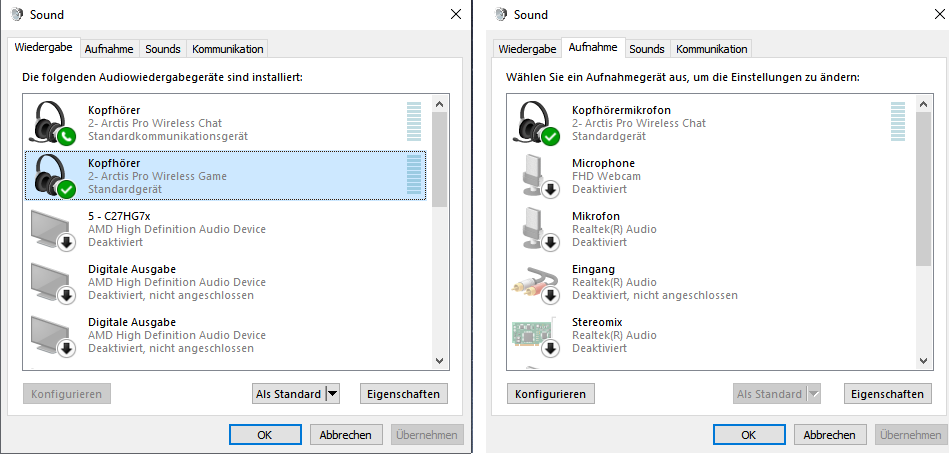Open Sounds tab in left Sound window
949x454 pixels.
(163, 49)
